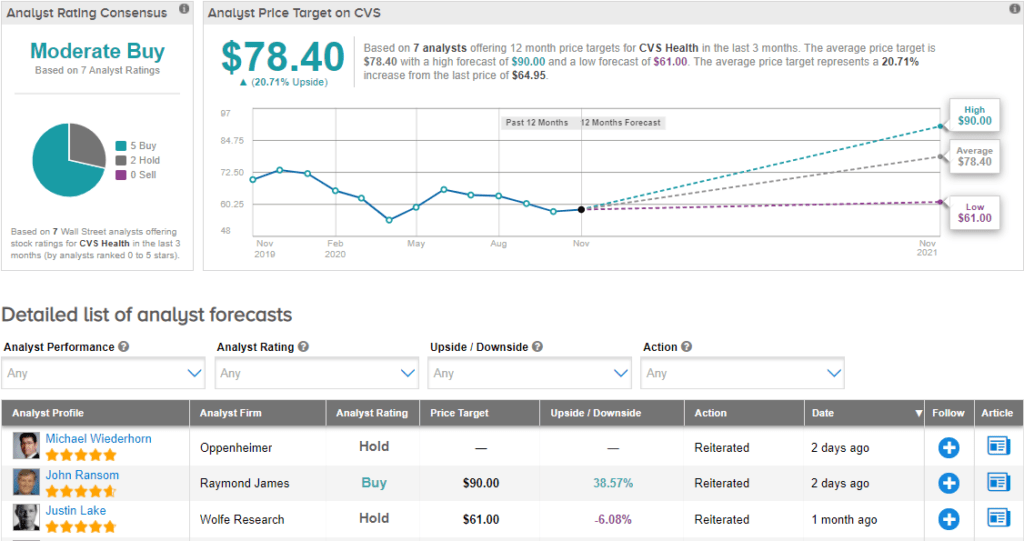Click Michael Wiederhorn's profile photo

[x=26, y=446]
